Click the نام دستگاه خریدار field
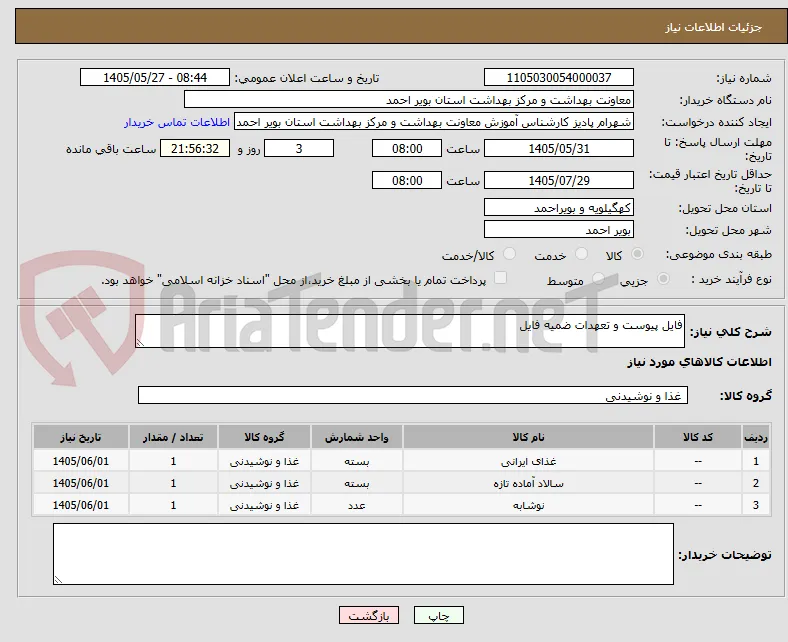 pyautogui.click(x=409, y=100)
